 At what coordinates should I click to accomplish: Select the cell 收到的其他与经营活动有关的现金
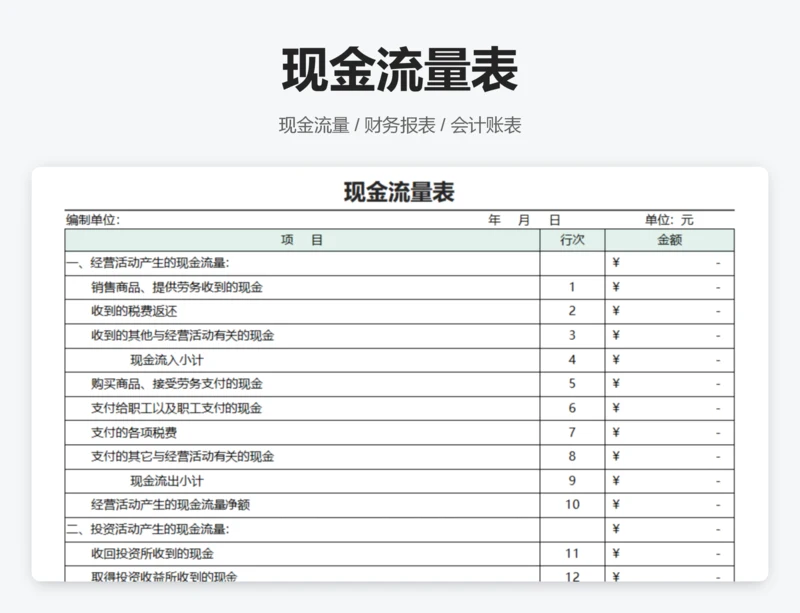click(302, 336)
